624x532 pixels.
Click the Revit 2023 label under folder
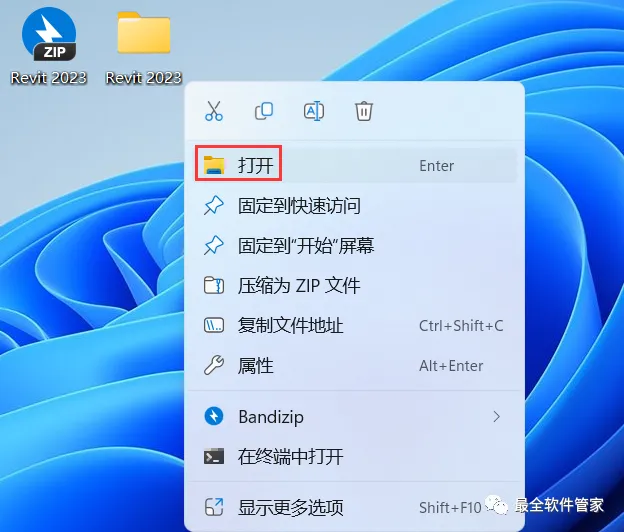pyautogui.click(x=144, y=78)
